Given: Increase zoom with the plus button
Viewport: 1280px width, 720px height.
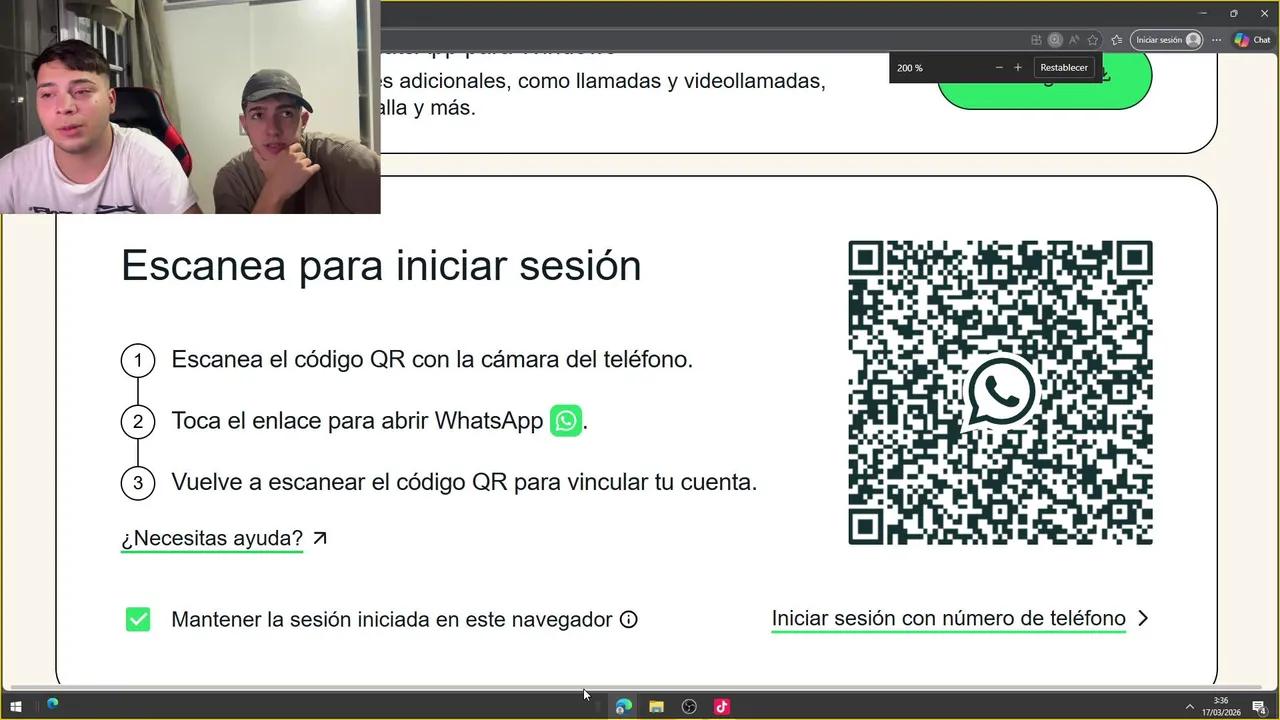Looking at the screenshot, I should (x=1018, y=68).
